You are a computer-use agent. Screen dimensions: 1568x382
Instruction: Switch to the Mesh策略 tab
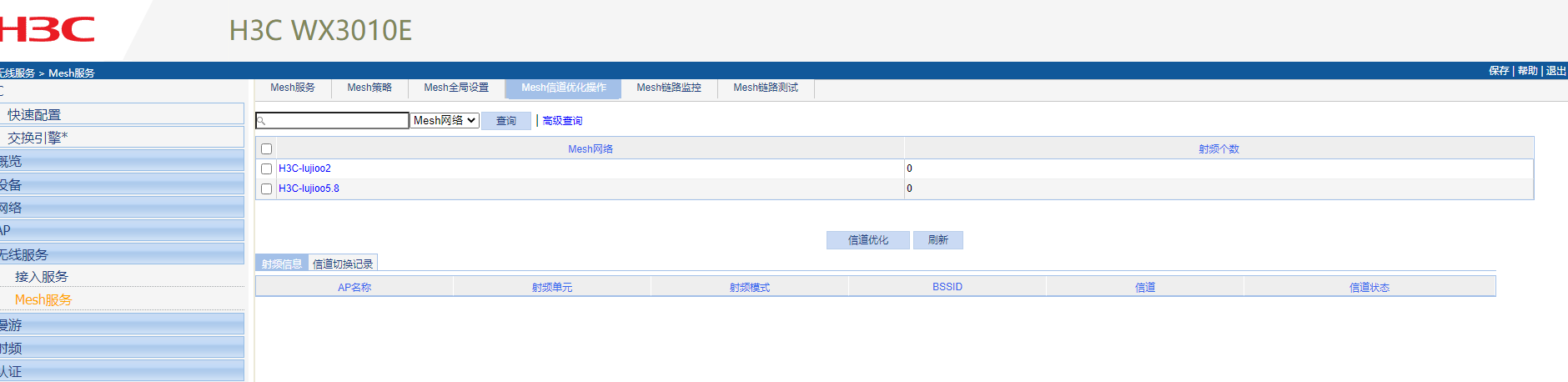[x=369, y=88]
